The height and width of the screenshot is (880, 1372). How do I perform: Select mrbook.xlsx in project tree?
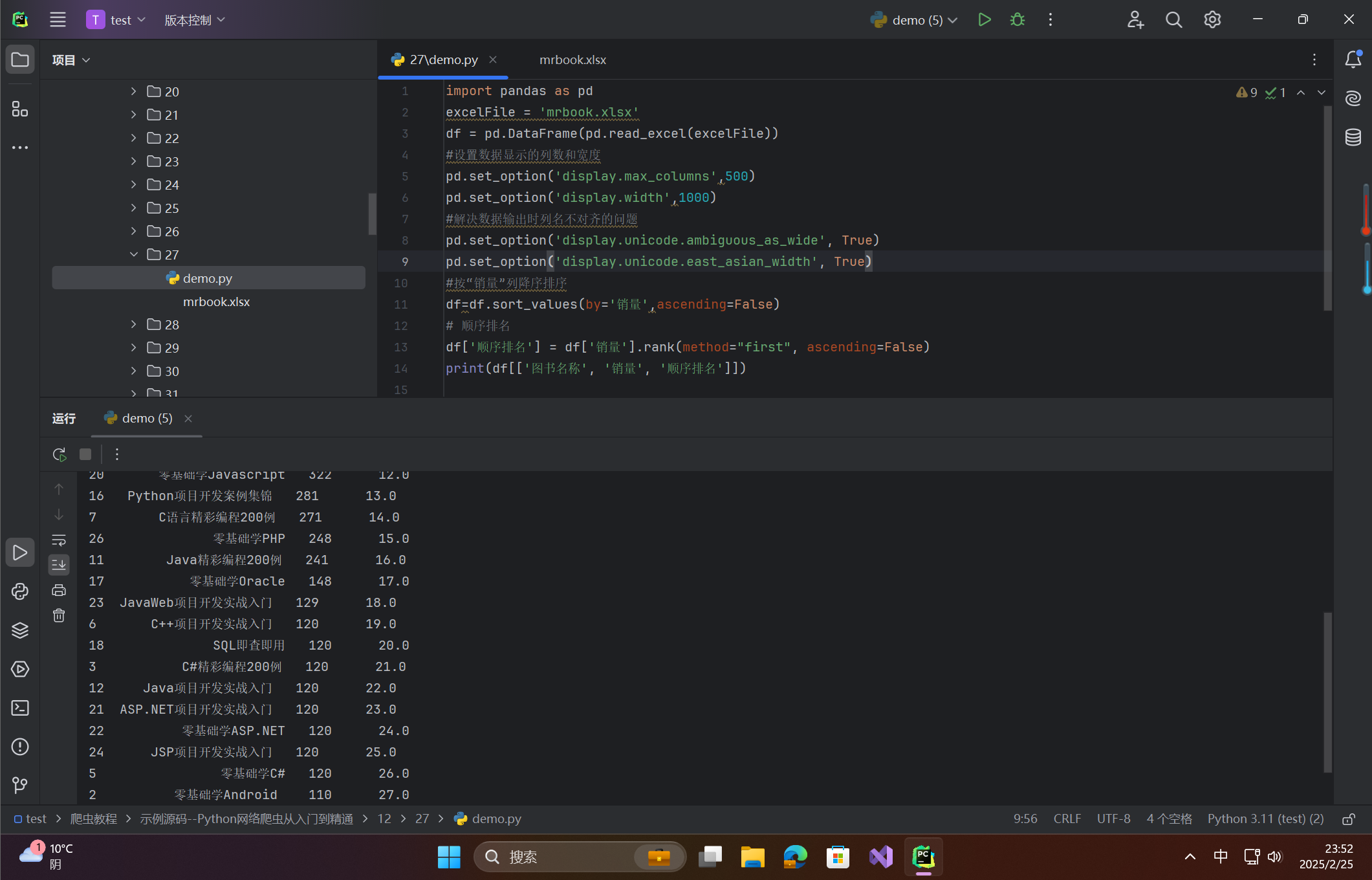(x=216, y=302)
